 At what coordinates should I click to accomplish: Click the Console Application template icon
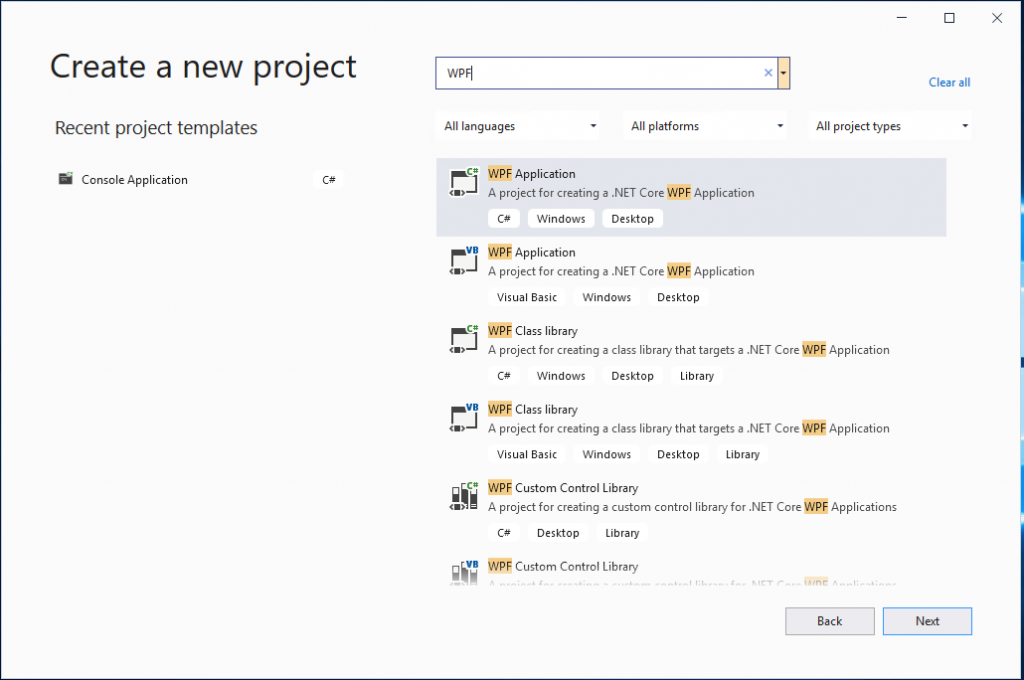coord(66,180)
